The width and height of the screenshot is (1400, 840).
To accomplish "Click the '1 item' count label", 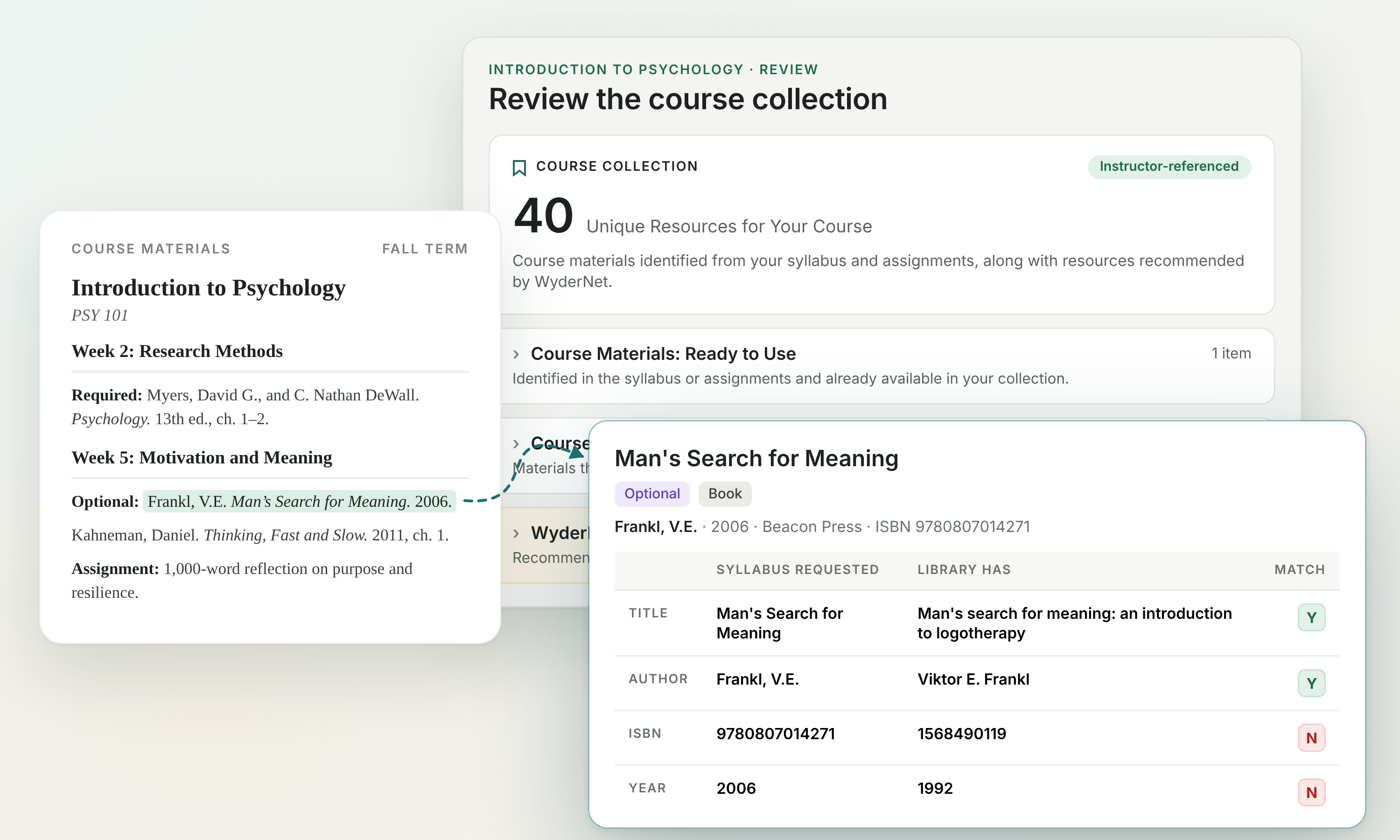I will [x=1231, y=353].
